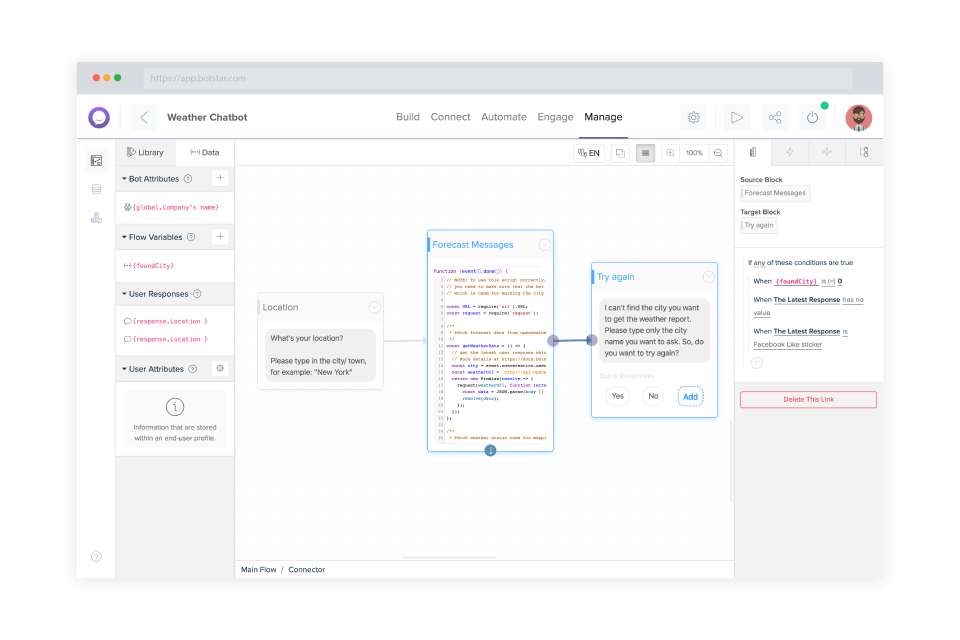Zoom out using the magnifier minus icon
The image size is (960, 640).
tap(717, 152)
